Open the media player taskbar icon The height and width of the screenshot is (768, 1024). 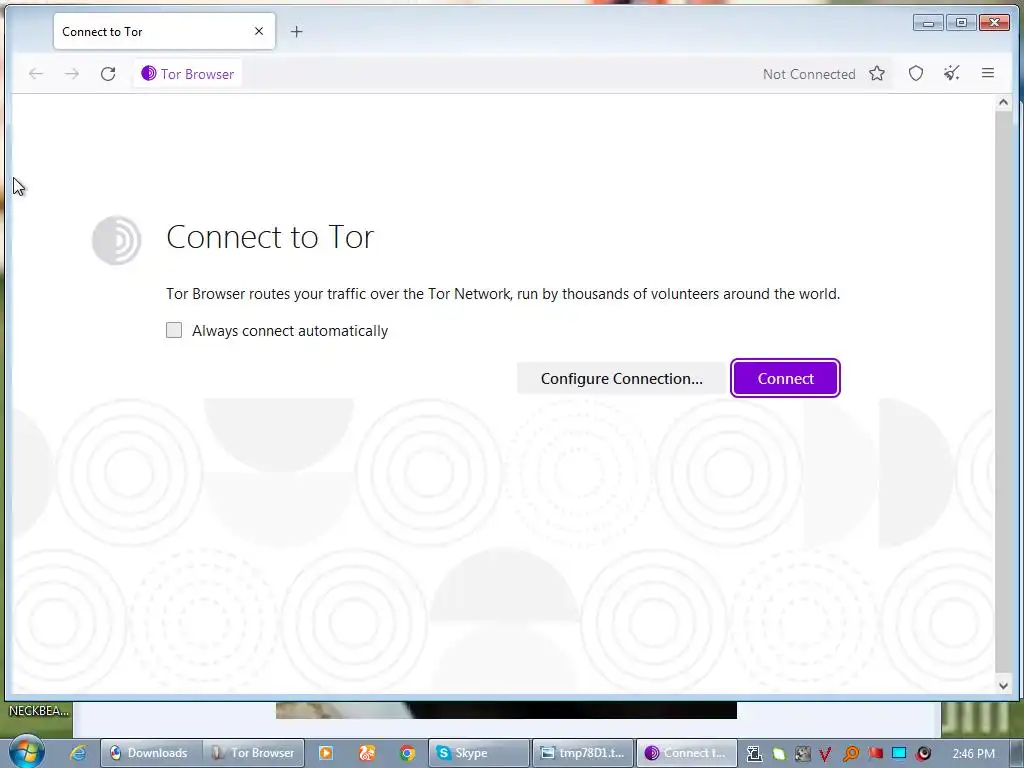(325, 754)
